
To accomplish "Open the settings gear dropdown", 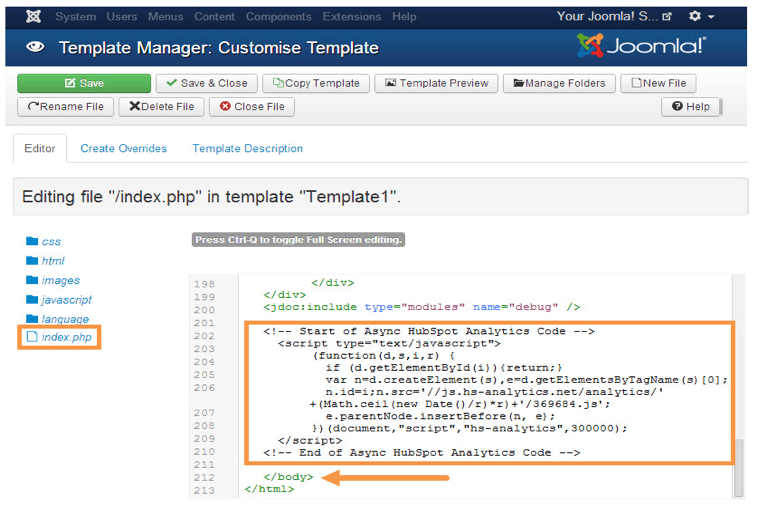I will coord(701,16).
